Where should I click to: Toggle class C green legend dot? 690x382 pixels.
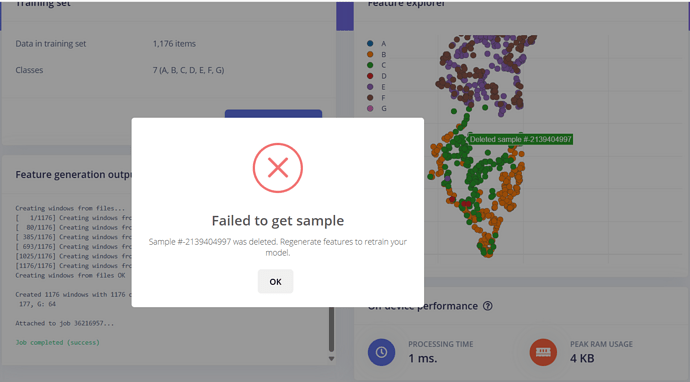pos(370,65)
